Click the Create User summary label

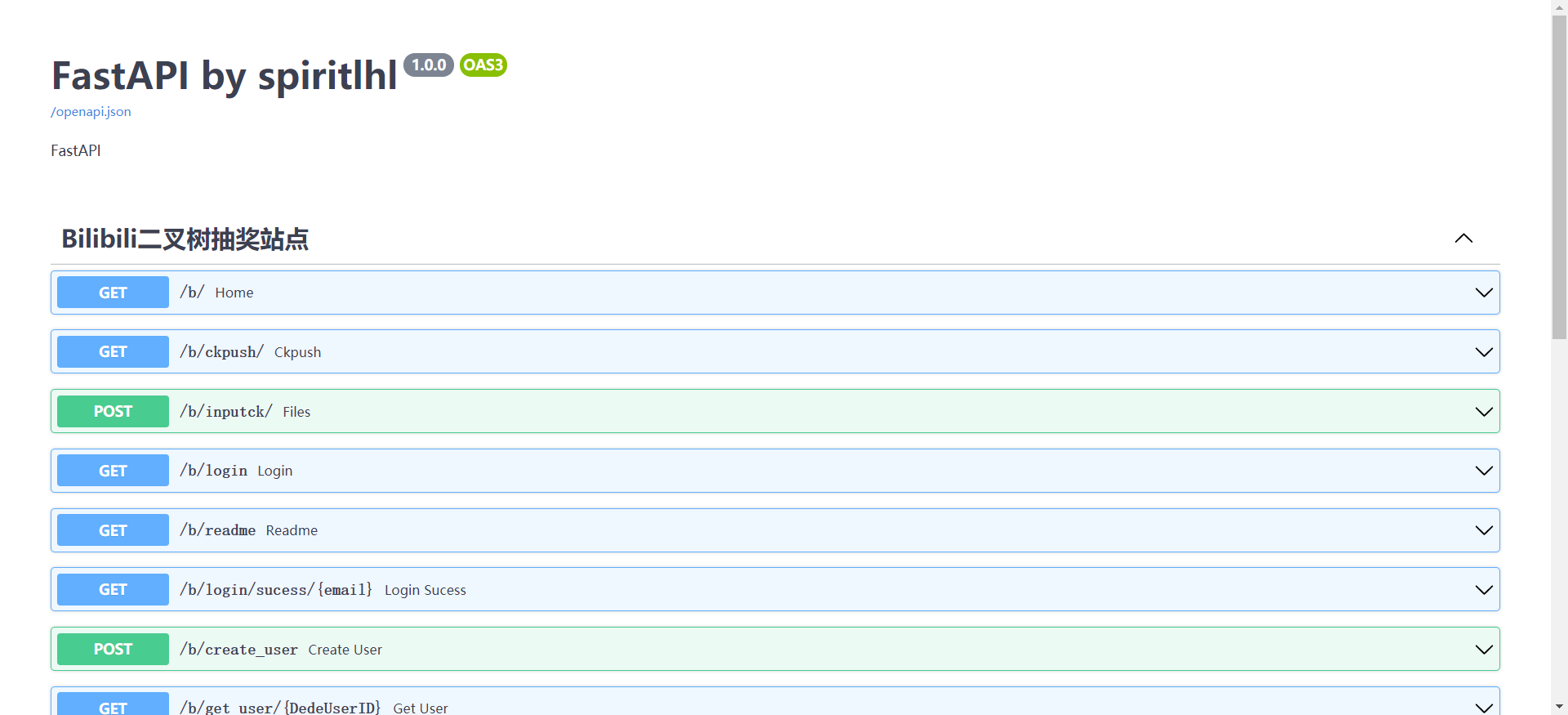(345, 650)
